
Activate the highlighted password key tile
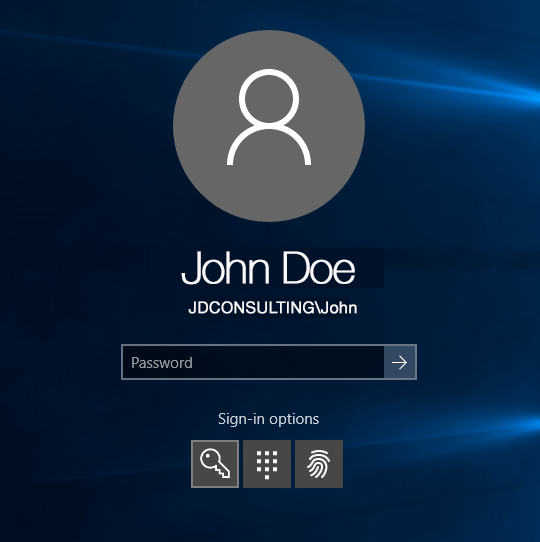coord(215,464)
